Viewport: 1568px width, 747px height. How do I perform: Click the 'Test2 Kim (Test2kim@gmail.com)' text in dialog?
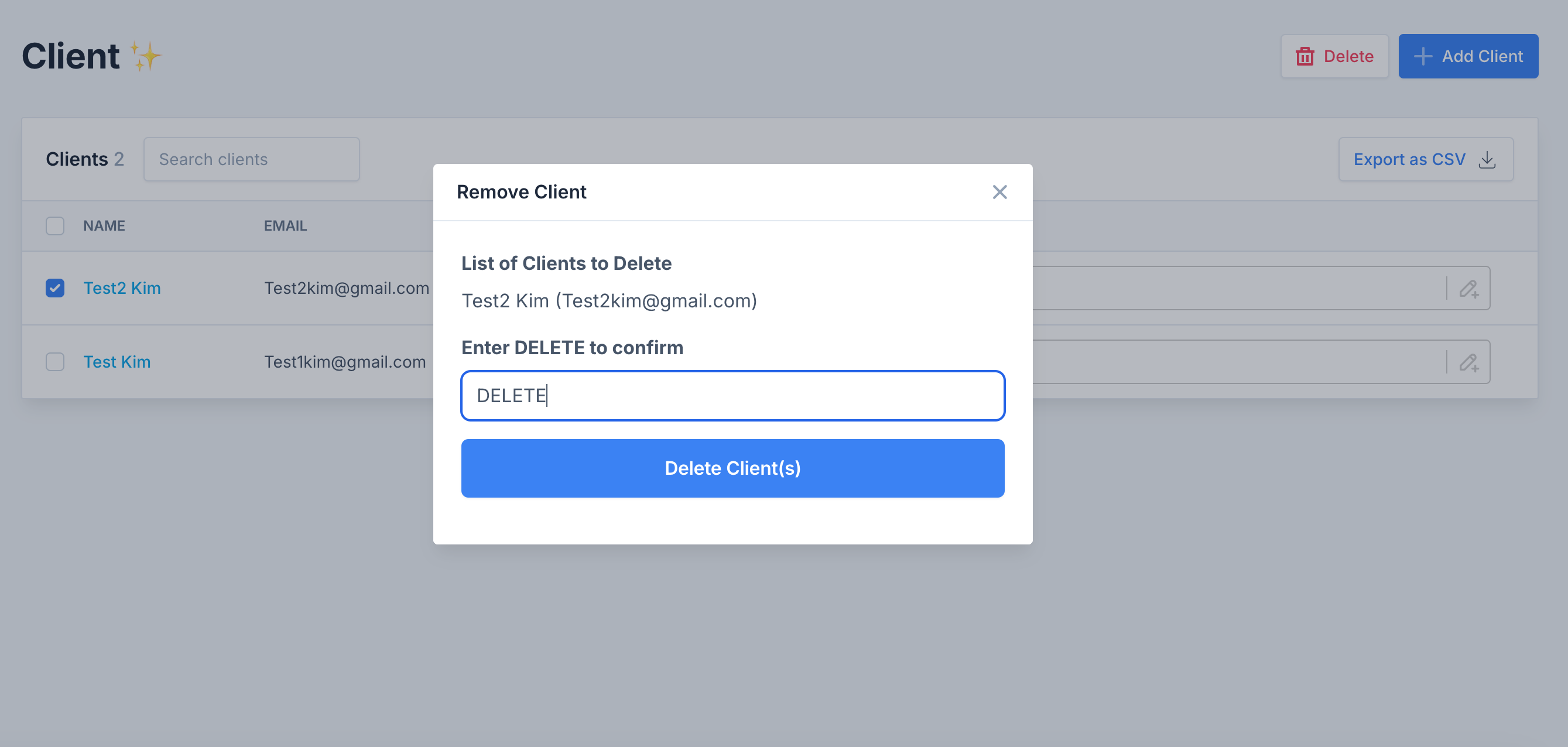coord(609,301)
